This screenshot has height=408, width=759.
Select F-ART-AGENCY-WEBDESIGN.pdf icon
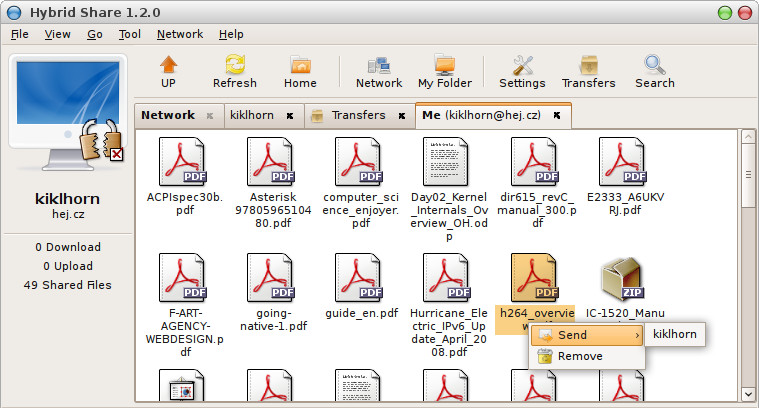[x=183, y=278]
